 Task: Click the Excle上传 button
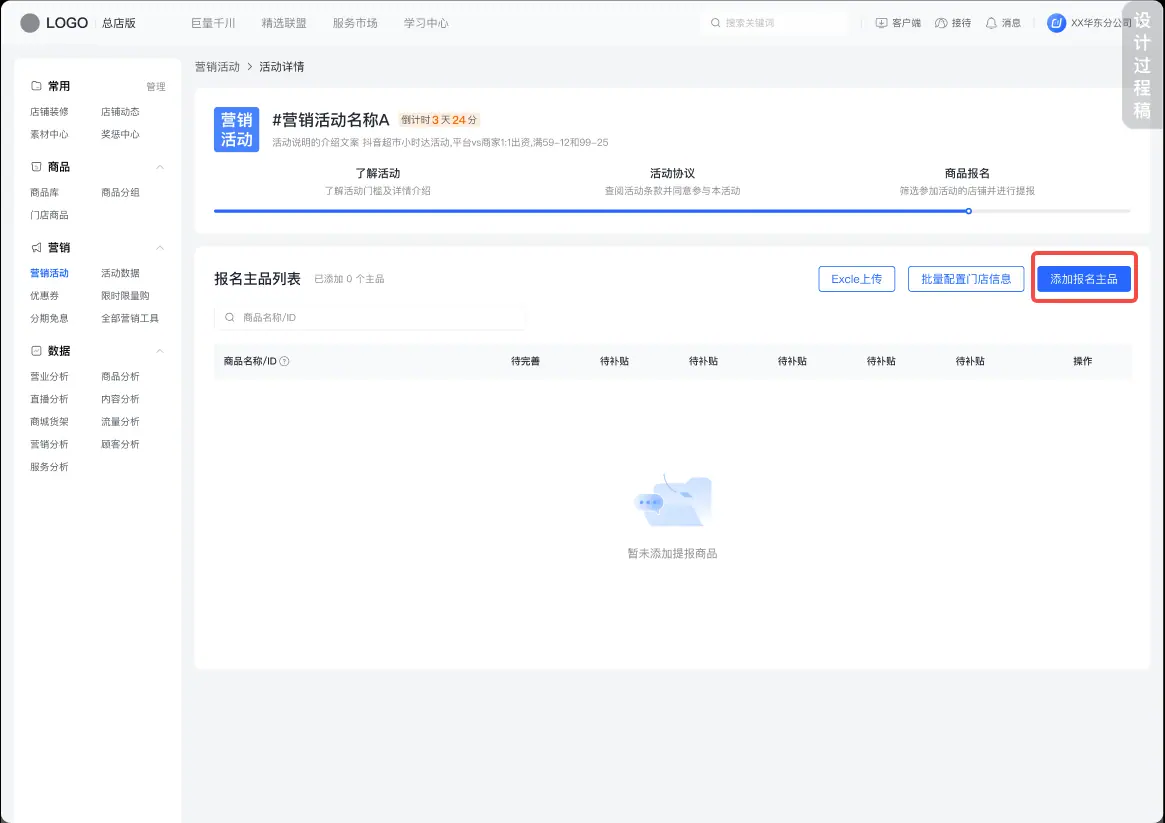[x=857, y=279]
